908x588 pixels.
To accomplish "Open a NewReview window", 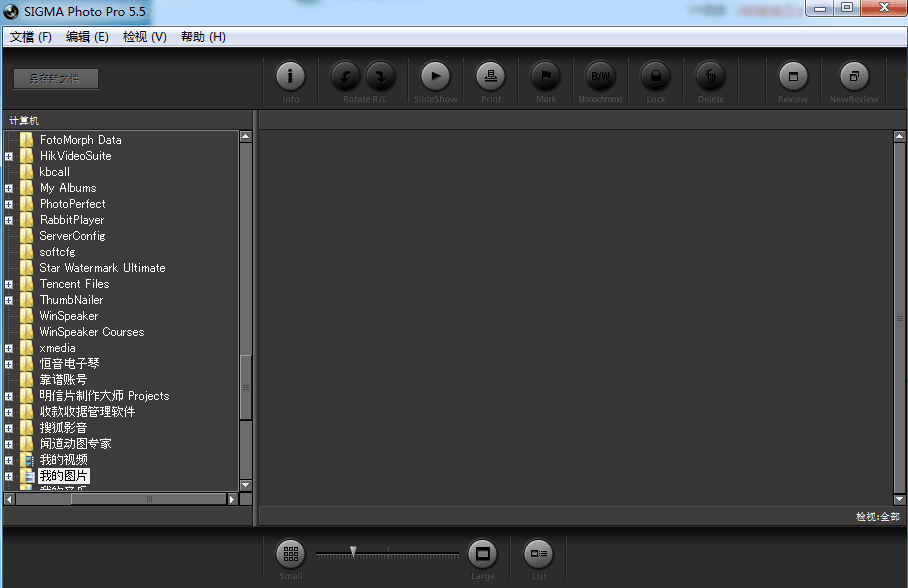I will pos(854,76).
